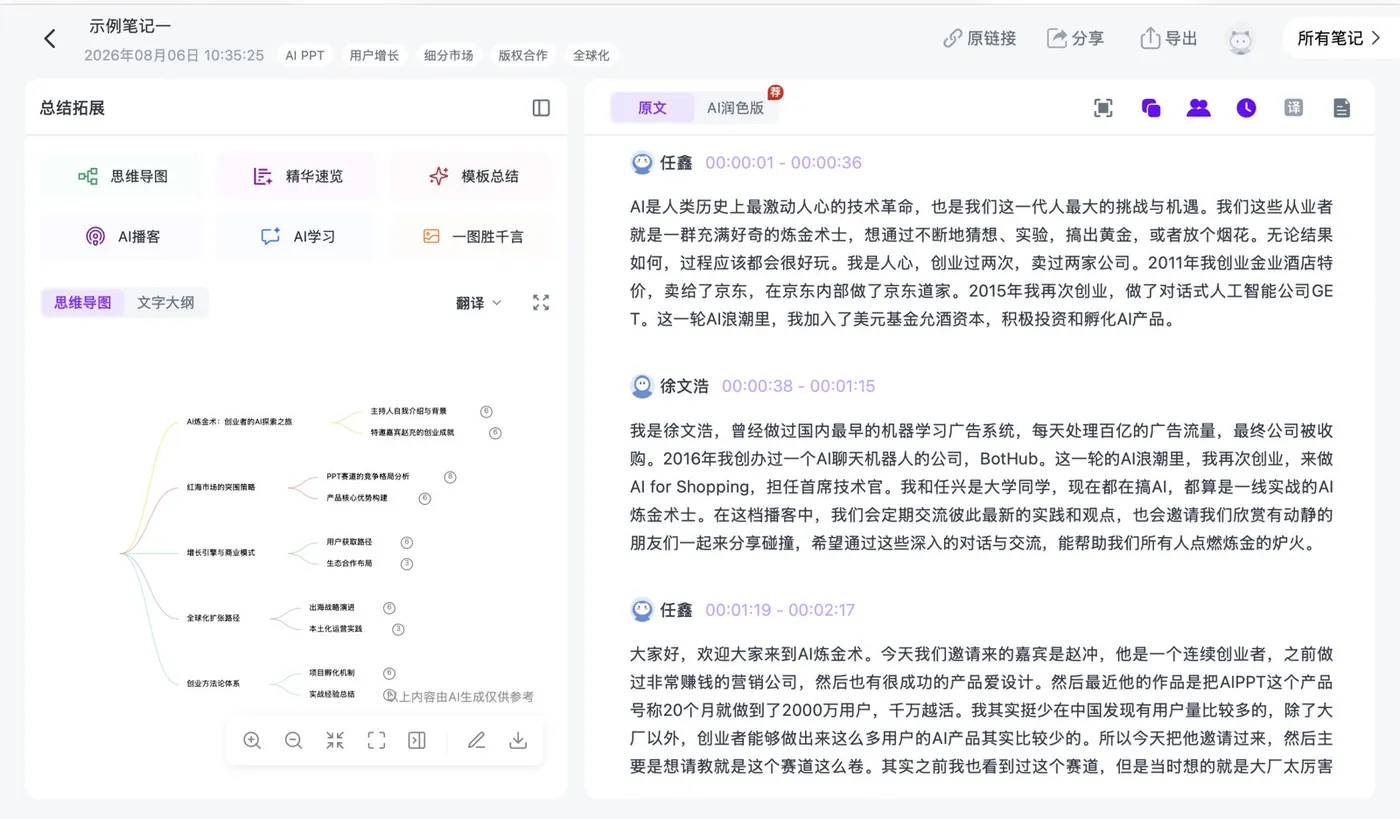This screenshot has width=1400, height=819.
Task: Click the focus-mode frame icon in transcript toolbar
Action: (1103, 108)
